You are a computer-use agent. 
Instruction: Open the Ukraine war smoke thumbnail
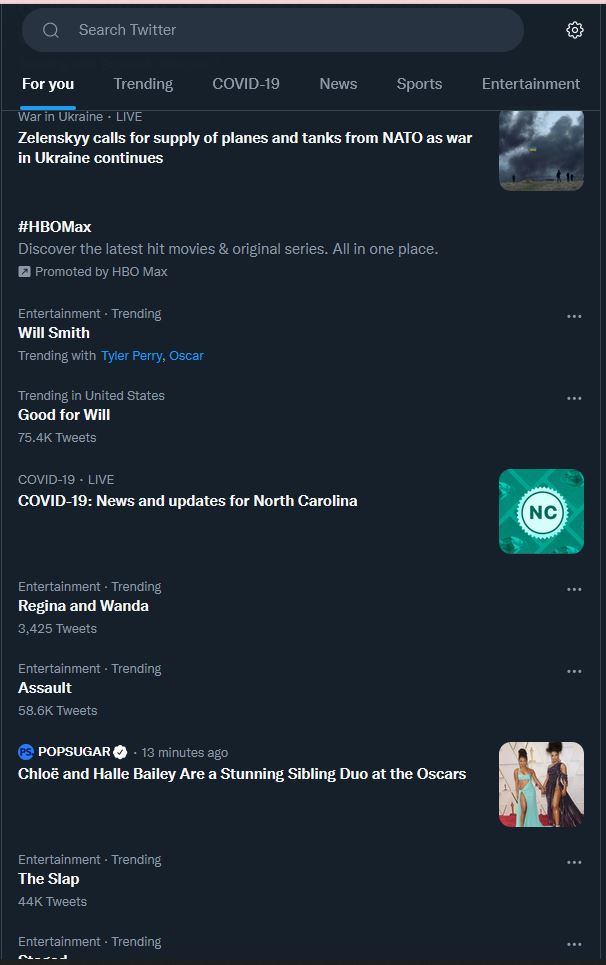tap(541, 149)
